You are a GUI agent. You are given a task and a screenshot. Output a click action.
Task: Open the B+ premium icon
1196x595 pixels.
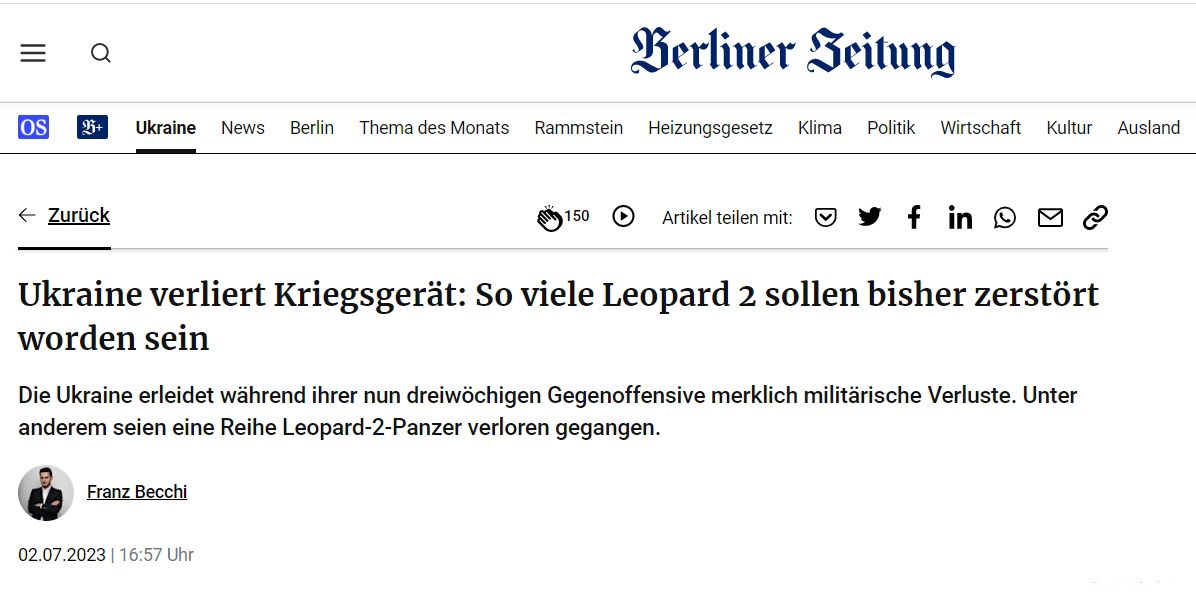pos(92,127)
